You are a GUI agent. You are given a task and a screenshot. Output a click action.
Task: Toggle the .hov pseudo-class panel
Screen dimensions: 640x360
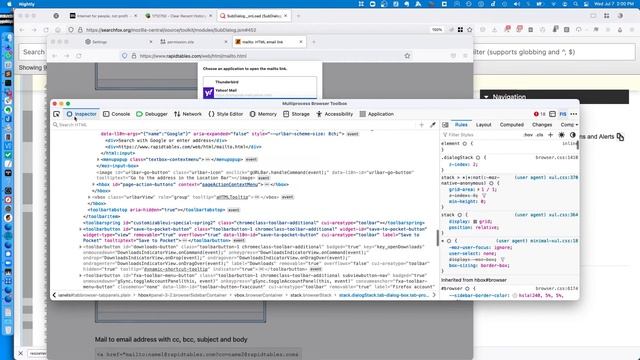(x=529, y=135)
